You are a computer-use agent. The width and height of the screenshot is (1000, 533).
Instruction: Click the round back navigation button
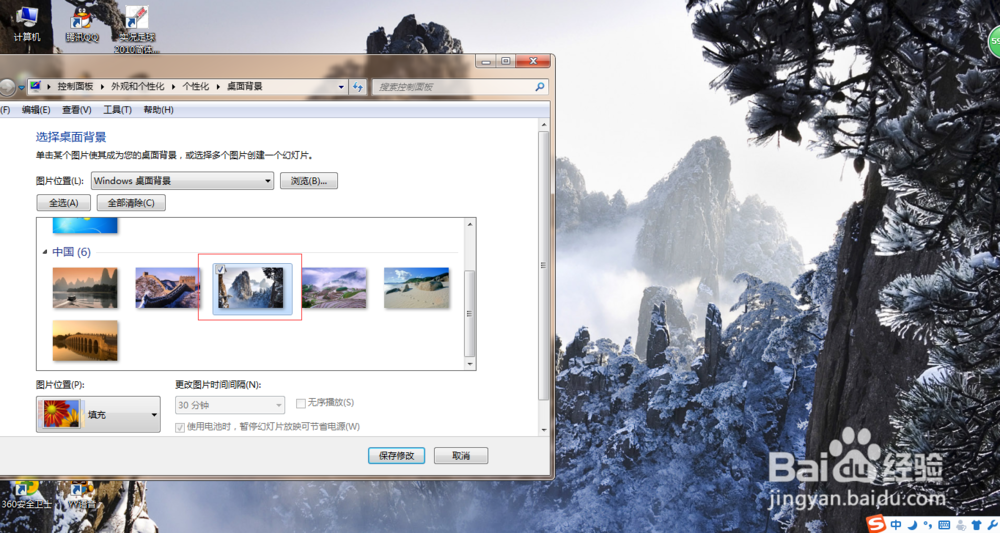pyautogui.click(x=6, y=87)
